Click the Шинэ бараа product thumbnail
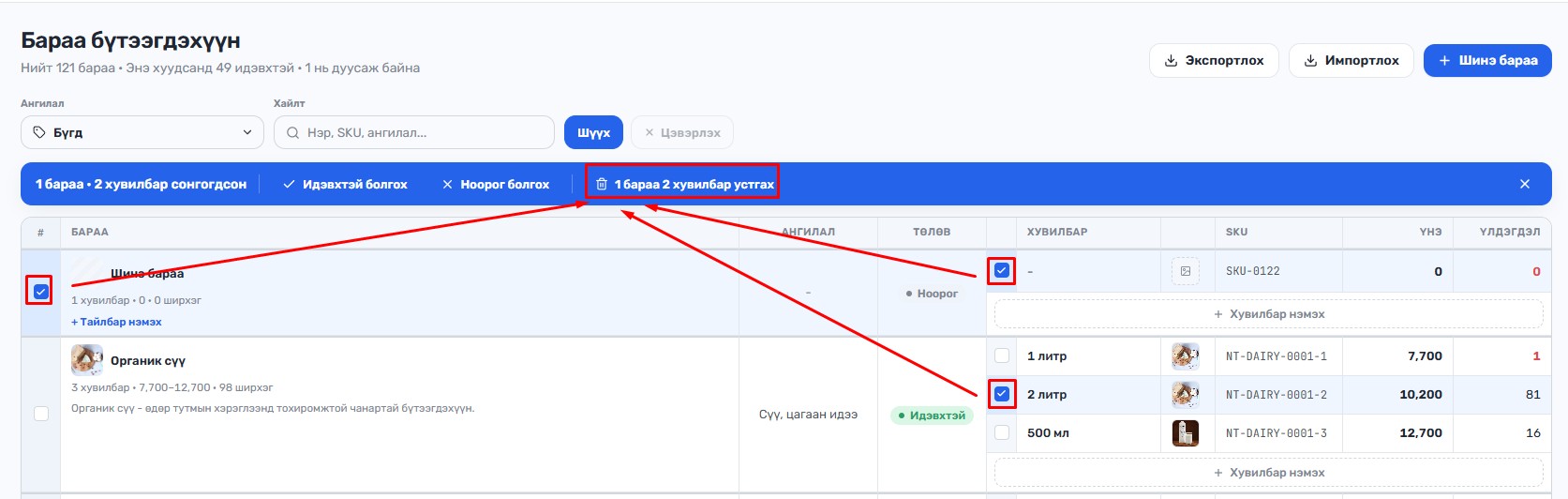 (x=87, y=273)
